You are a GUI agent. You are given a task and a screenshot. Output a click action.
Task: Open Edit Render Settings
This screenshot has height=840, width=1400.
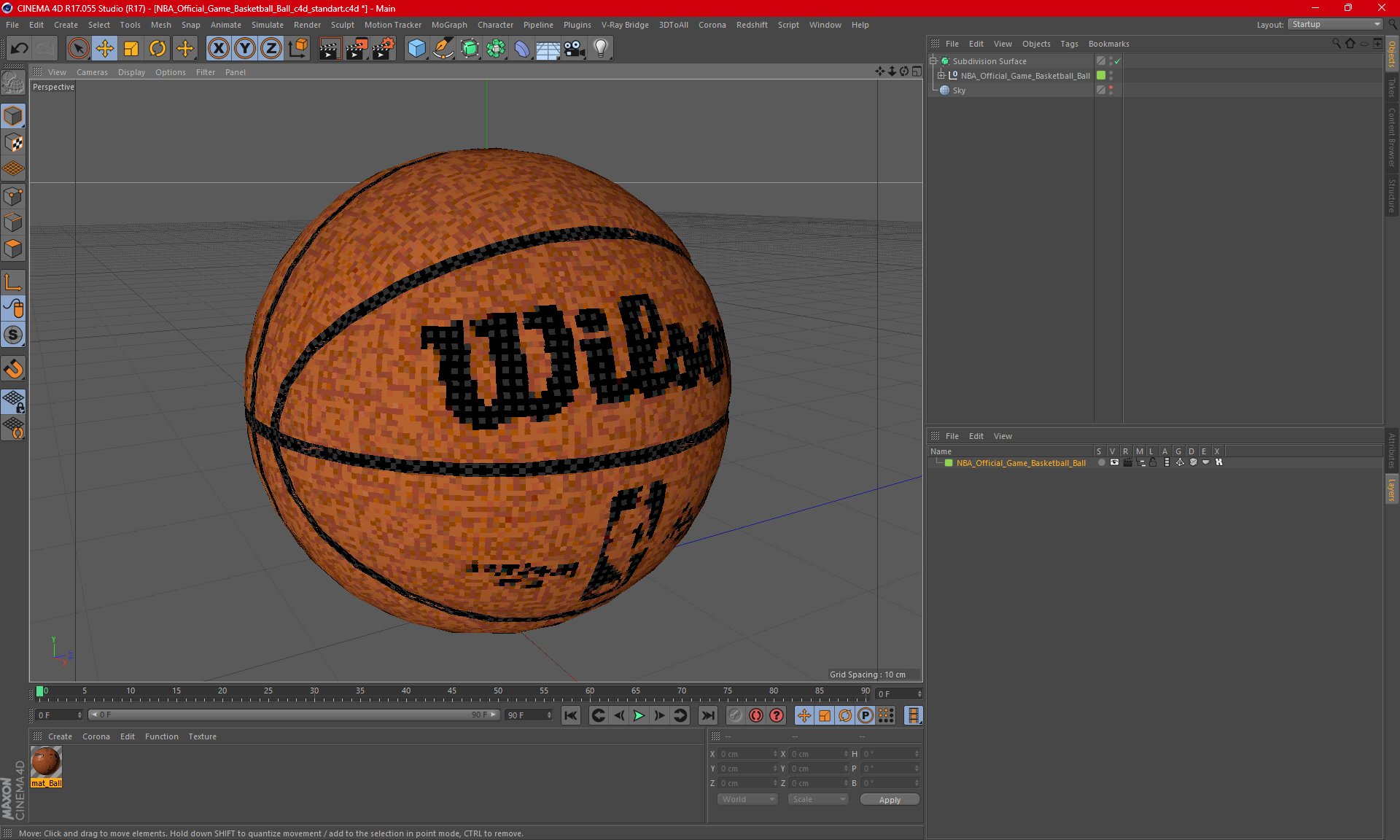click(384, 49)
